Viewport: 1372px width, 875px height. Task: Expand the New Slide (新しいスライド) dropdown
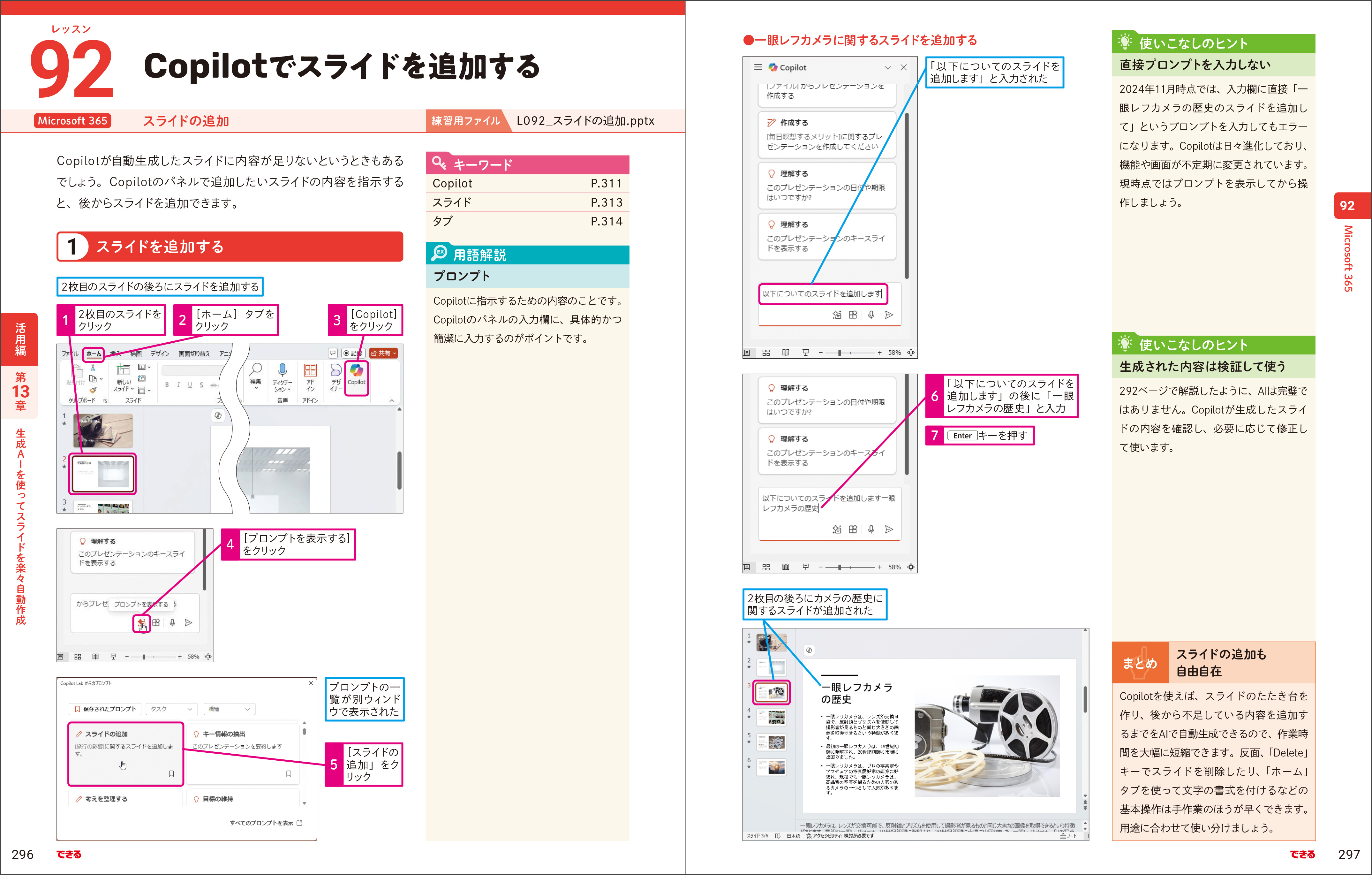132,389
